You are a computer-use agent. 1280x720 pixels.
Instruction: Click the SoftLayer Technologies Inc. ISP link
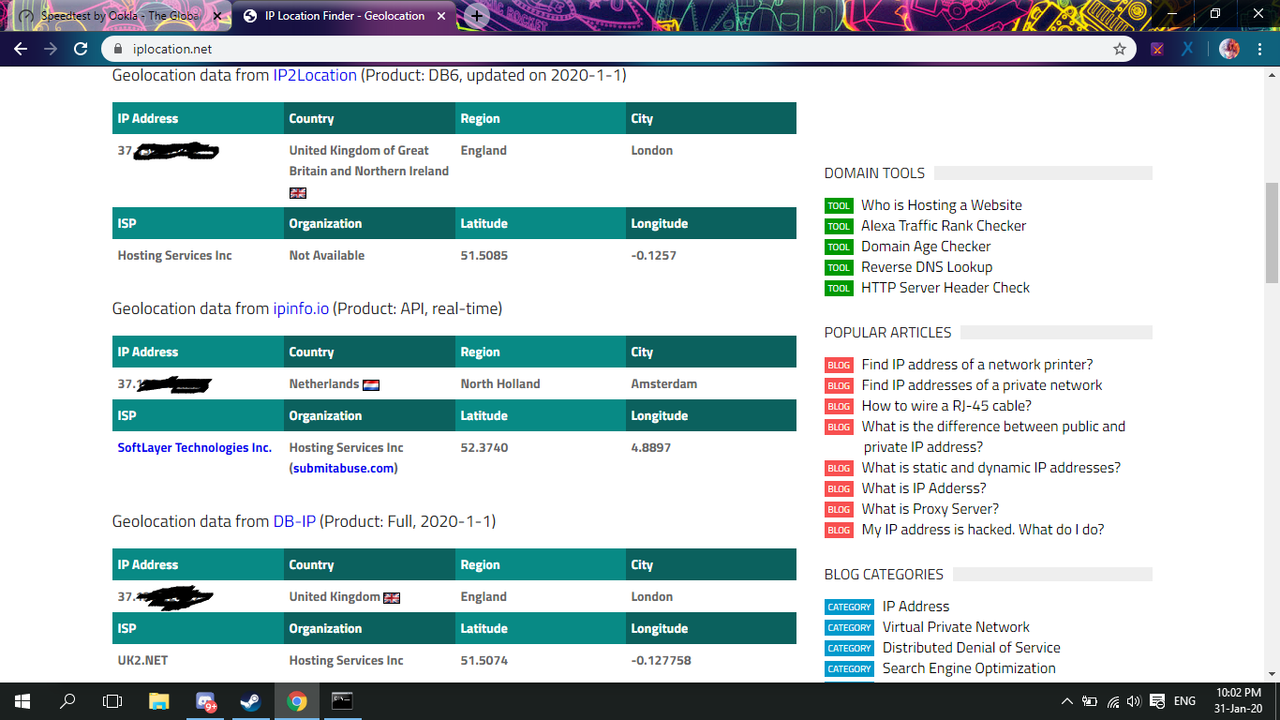point(195,448)
